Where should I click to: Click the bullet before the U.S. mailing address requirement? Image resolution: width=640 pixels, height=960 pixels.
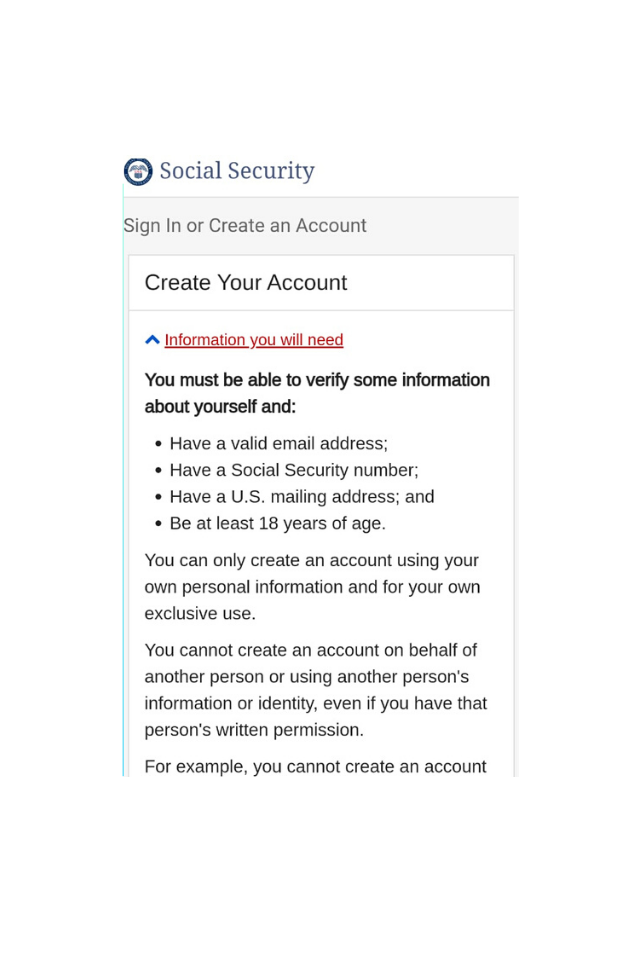point(159,497)
